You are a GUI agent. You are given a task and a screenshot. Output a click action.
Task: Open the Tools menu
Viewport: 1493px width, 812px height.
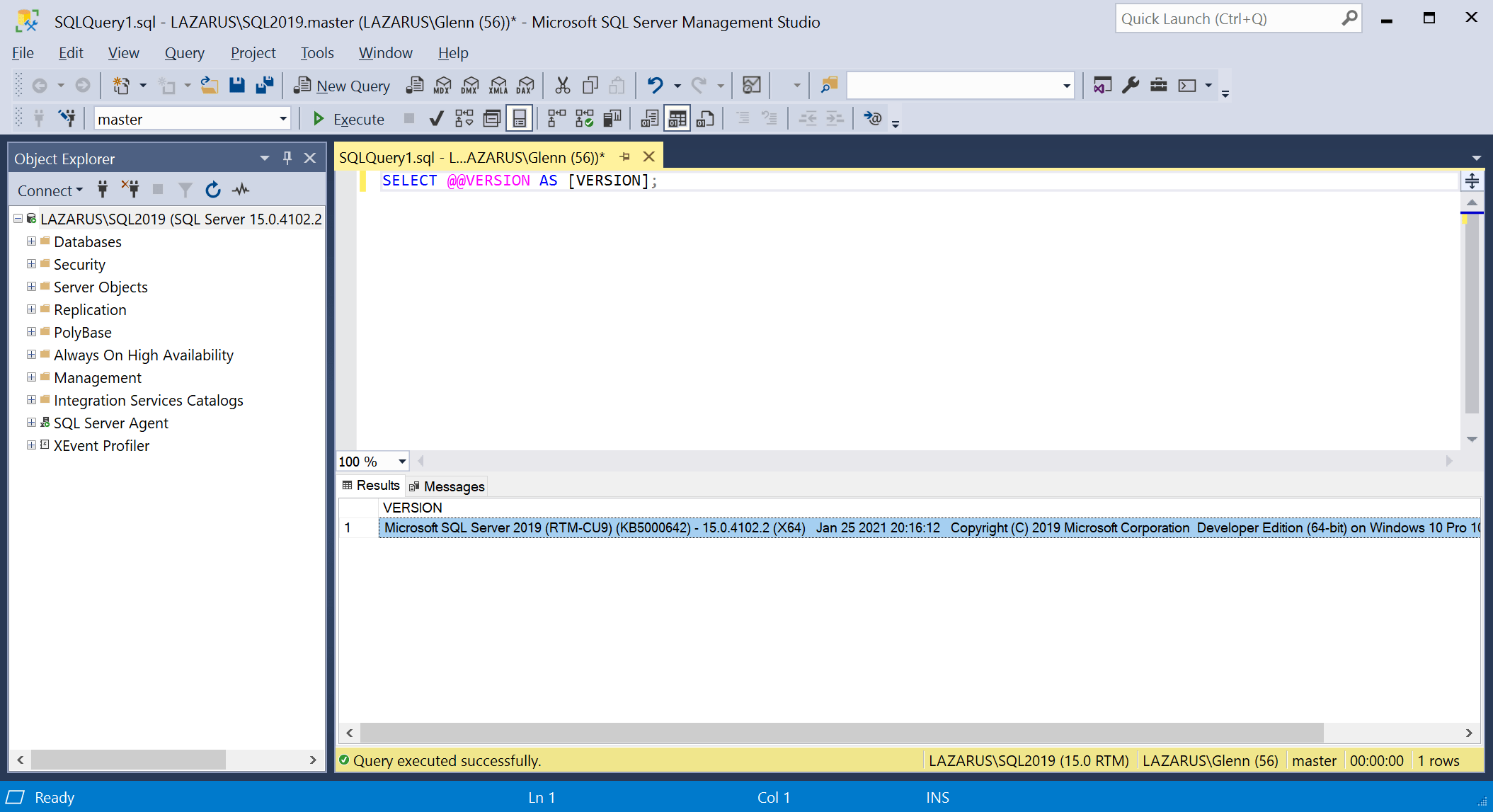(x=316, y=53)
